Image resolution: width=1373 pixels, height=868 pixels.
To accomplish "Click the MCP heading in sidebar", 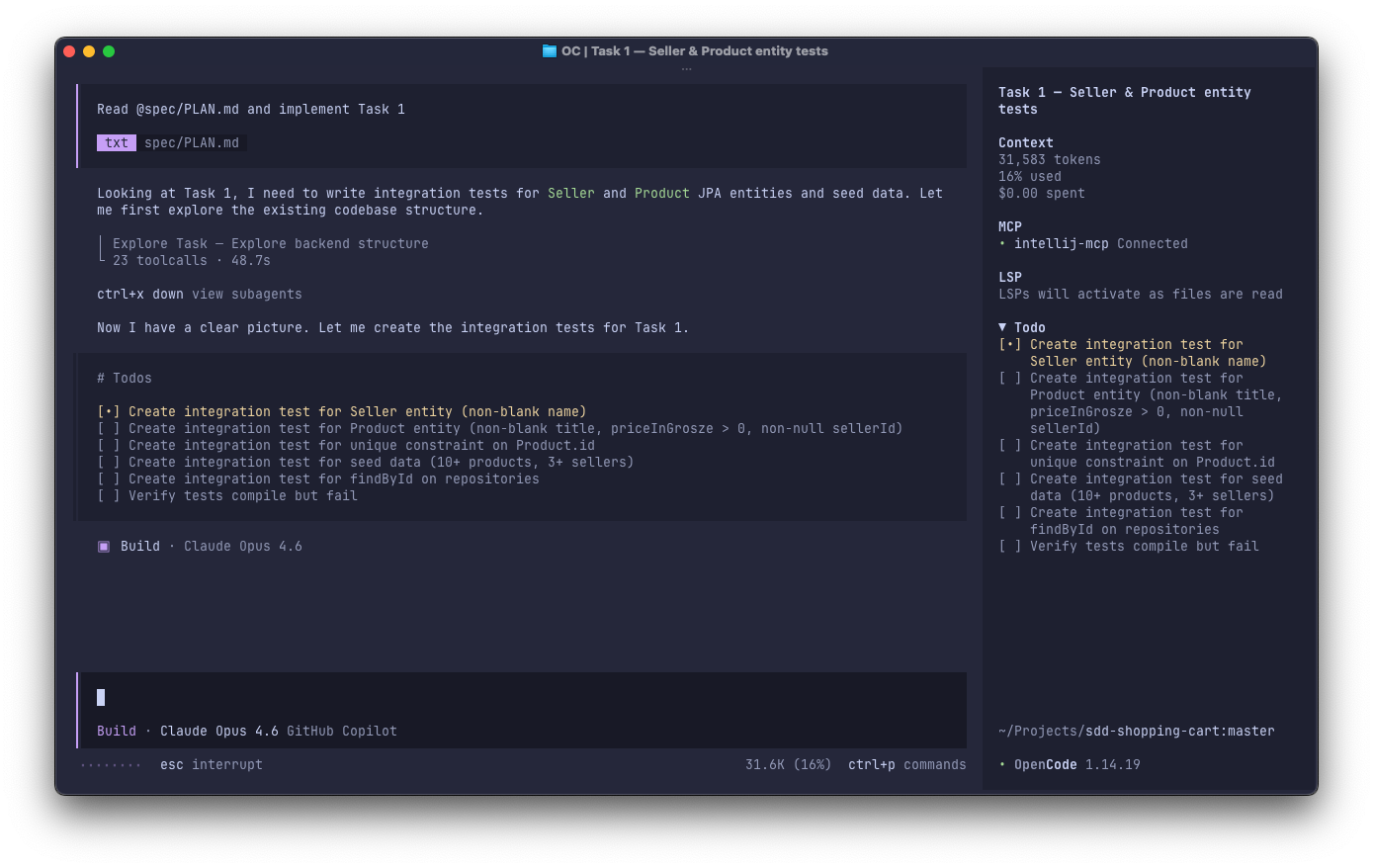I will click(1010, 226).
